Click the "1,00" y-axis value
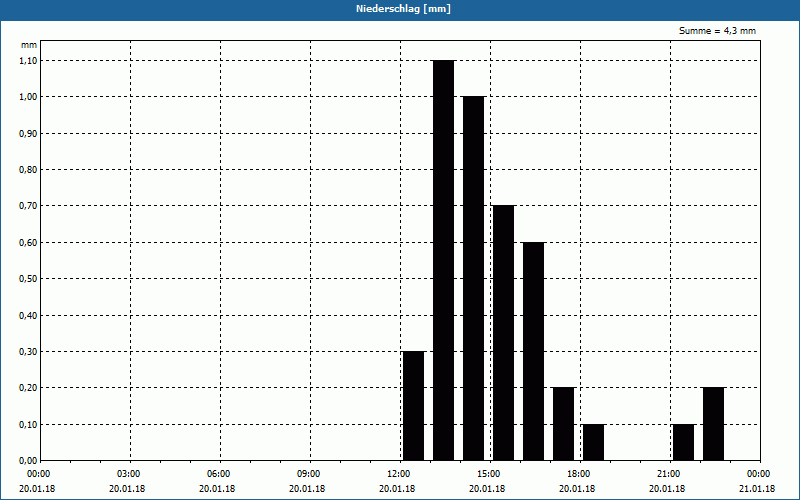 pyautogui.click(x=28, y=97)
